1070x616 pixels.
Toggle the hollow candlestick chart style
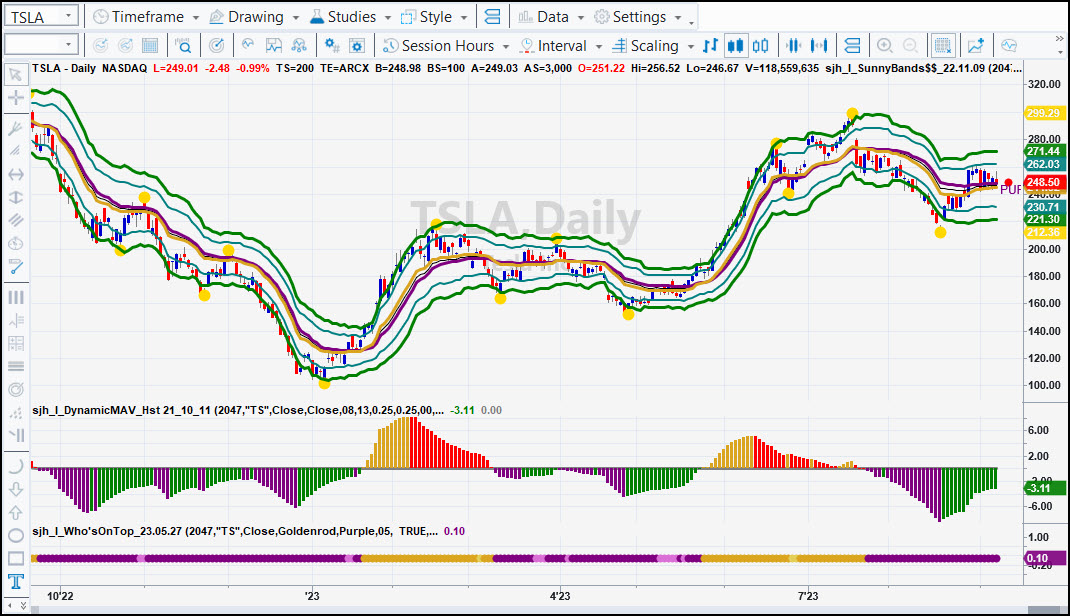(x=761, y=46)
